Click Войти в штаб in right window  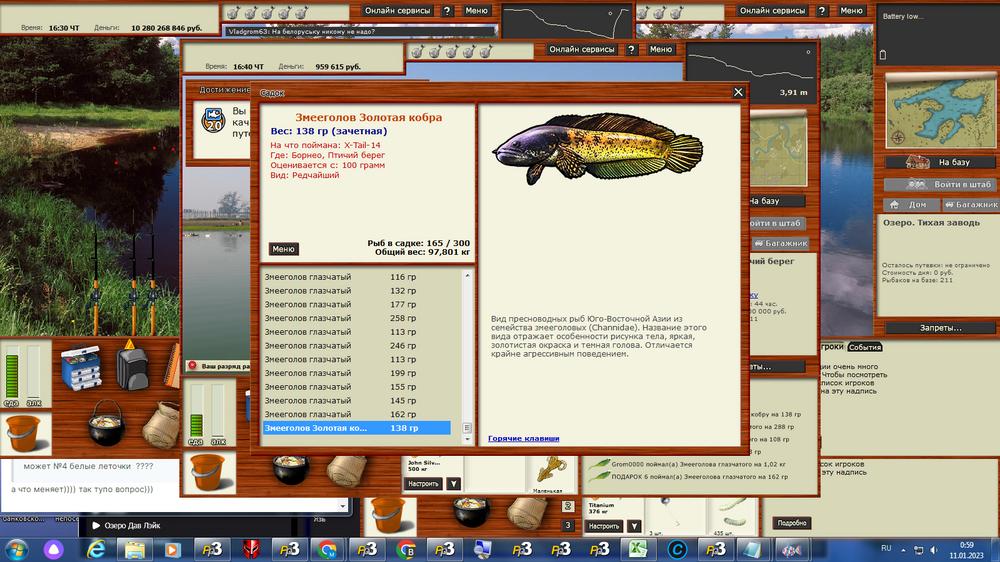tap(940, 184)
